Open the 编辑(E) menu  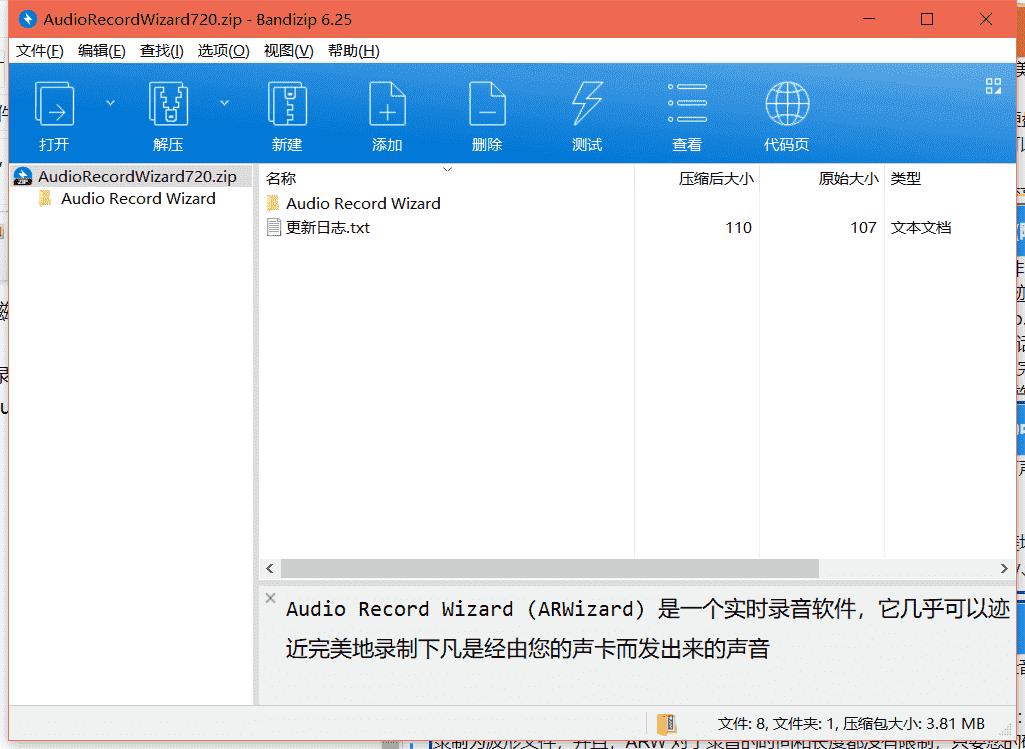click(x=101, y=51)
